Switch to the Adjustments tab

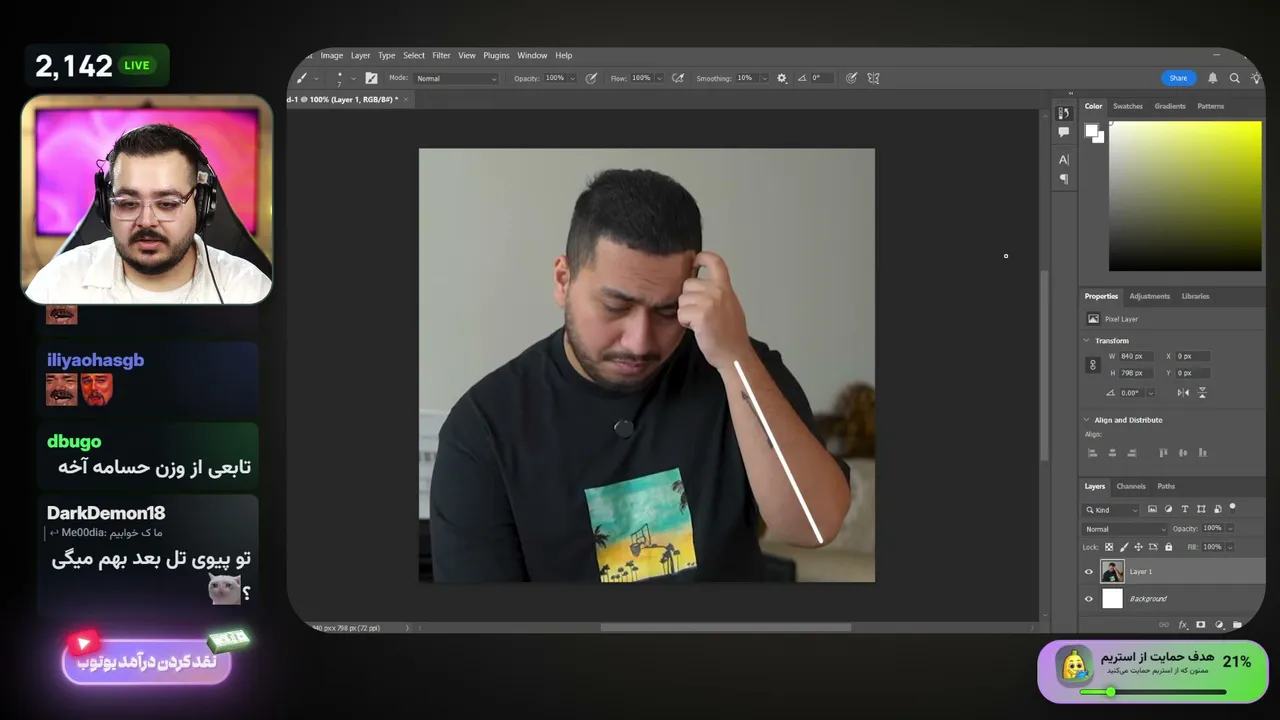click(1149, 296)
